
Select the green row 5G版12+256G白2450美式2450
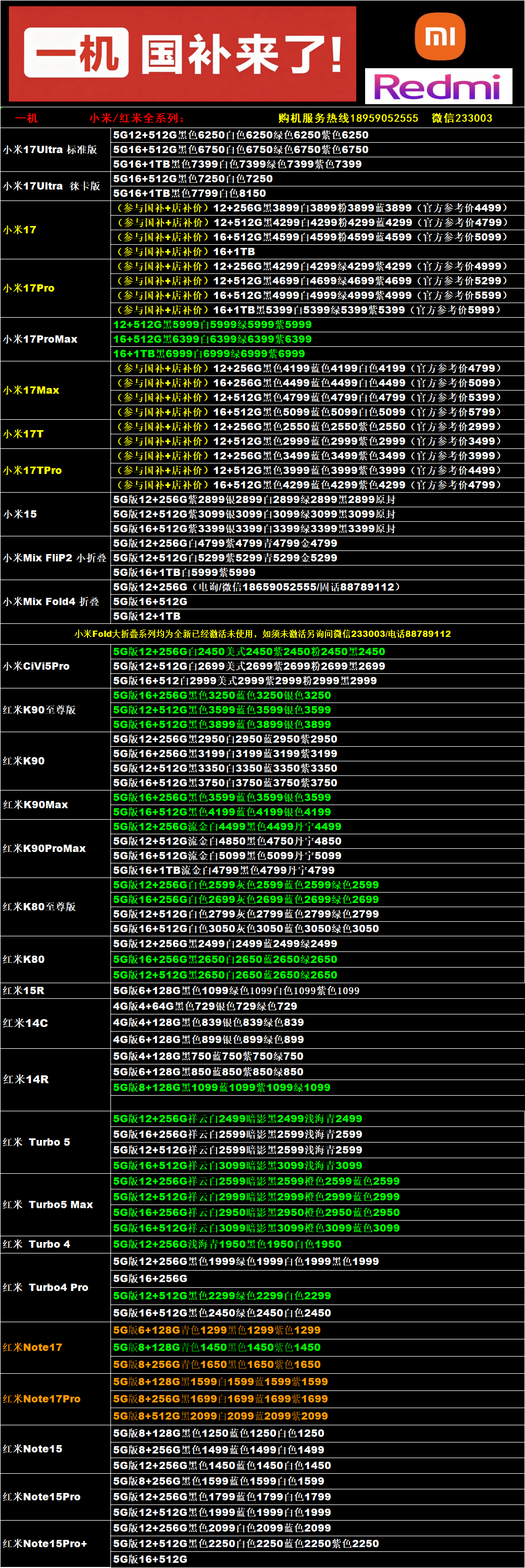(x=317, y=653)
